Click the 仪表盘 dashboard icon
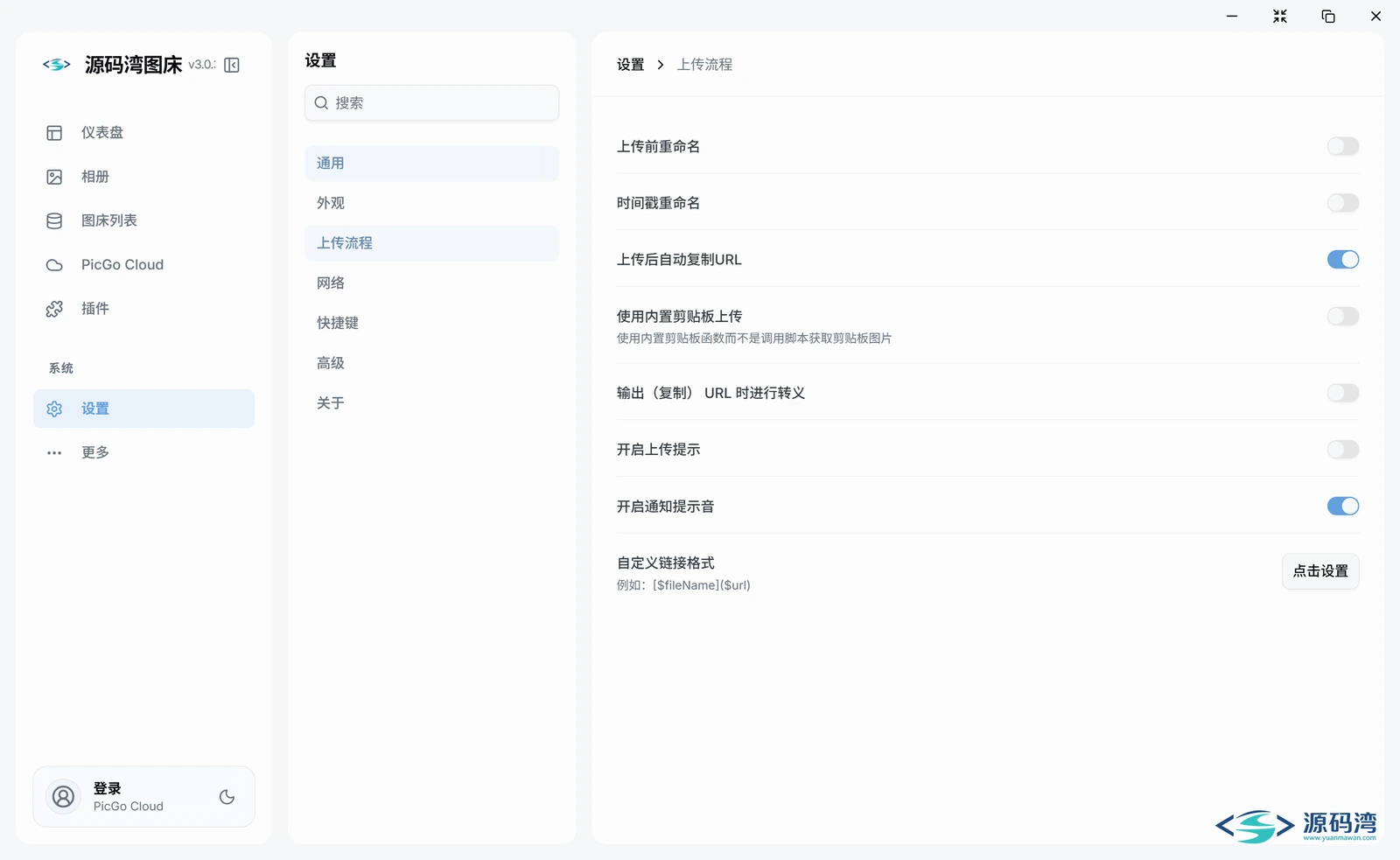Viewport: 1400px width, 860px height. (x=54, y=133)
